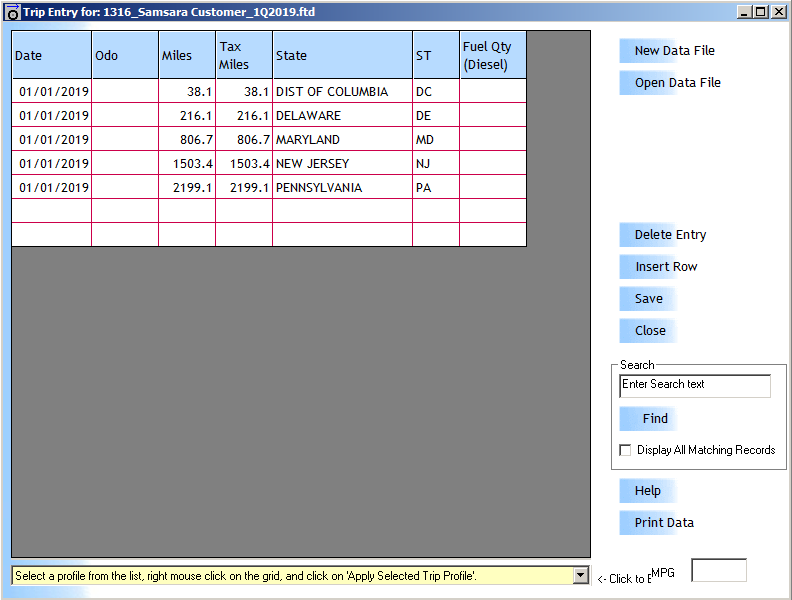Save the trip data
Image resolution: width=792 pixels, height=600 pixels.
[649, 298]
